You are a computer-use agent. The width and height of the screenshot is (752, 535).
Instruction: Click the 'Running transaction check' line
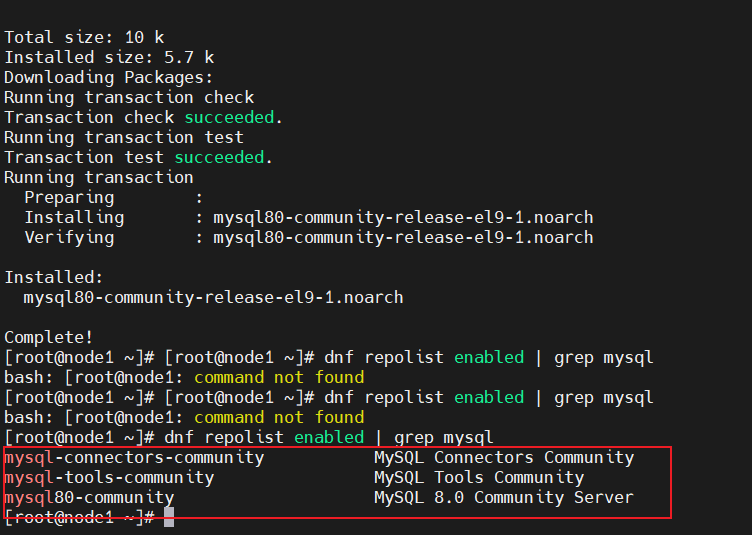pyautogui.click(x=129, y=98)
